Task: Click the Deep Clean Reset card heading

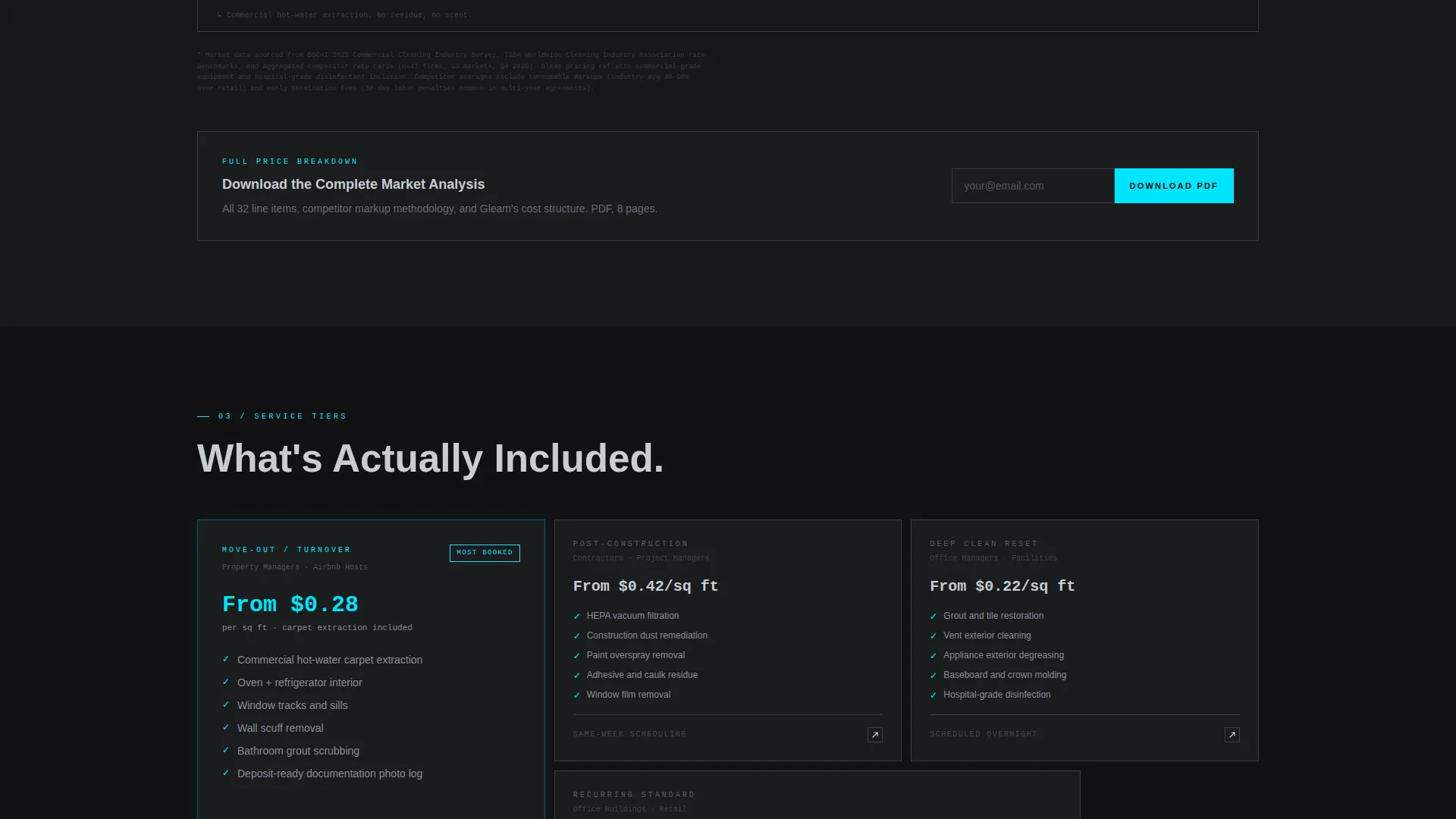Action: (x=984, y=544)
